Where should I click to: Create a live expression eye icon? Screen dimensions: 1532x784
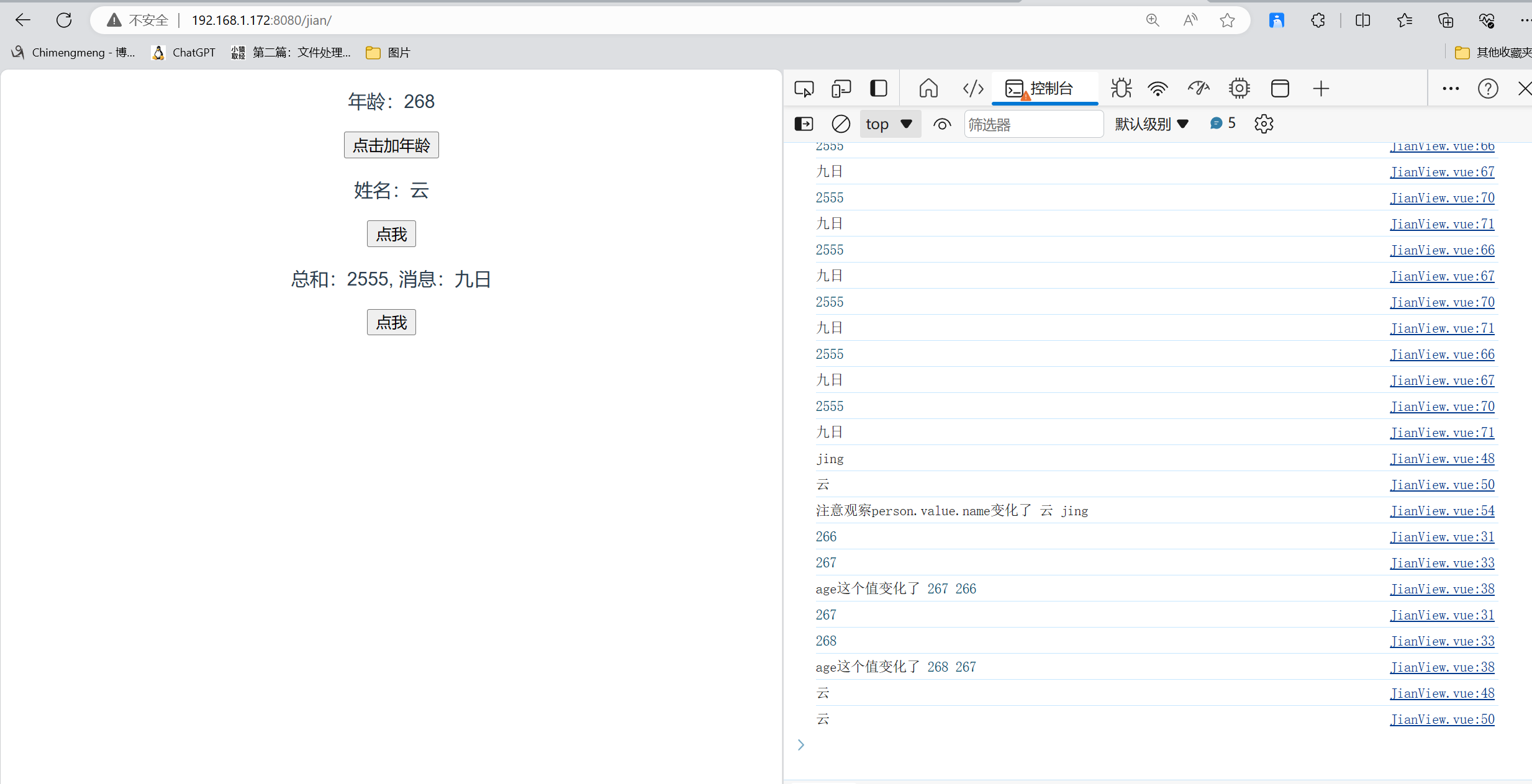tap(942, 124)
